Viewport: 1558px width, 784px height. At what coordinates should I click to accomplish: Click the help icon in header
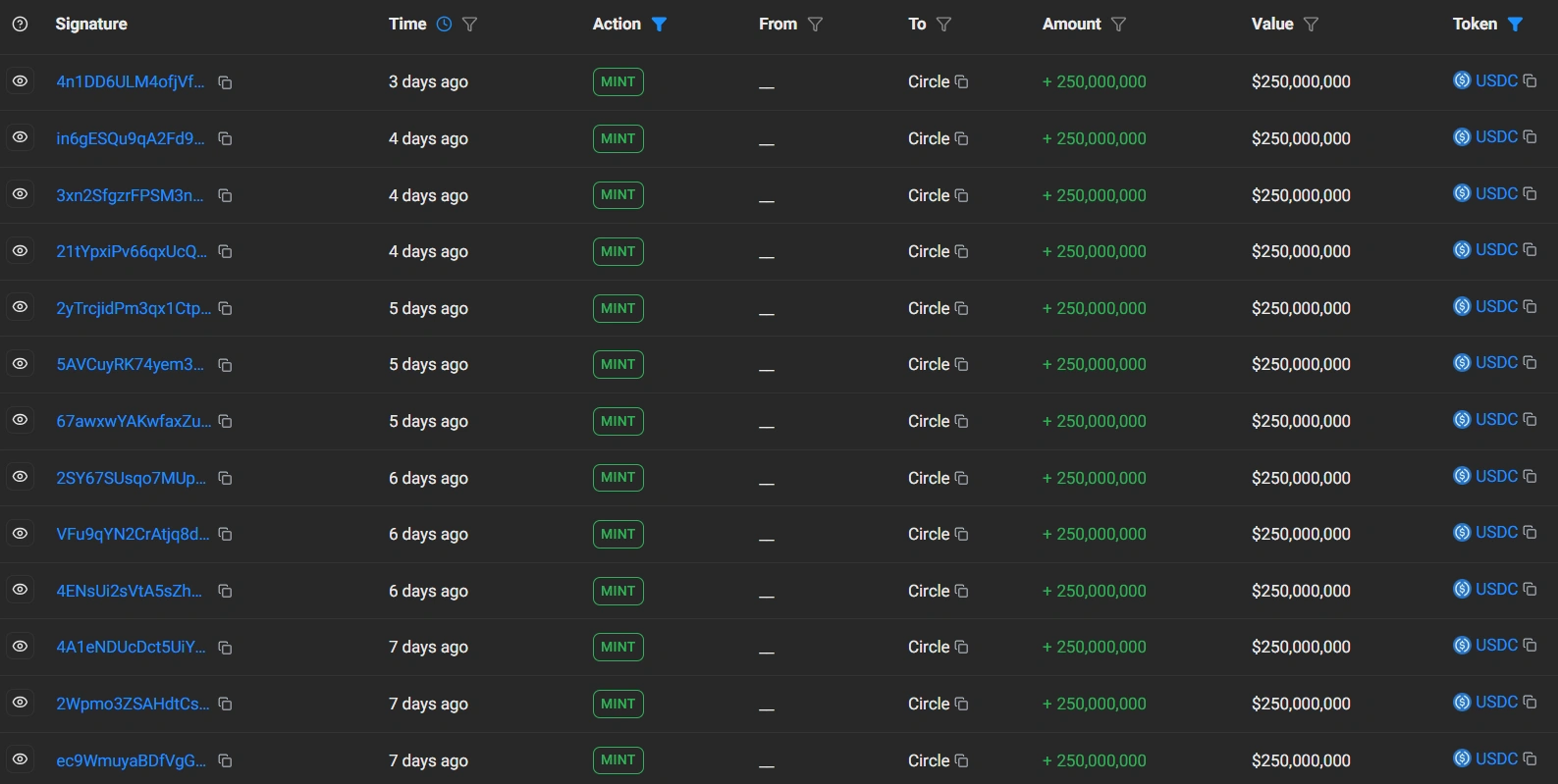[20, 25]
